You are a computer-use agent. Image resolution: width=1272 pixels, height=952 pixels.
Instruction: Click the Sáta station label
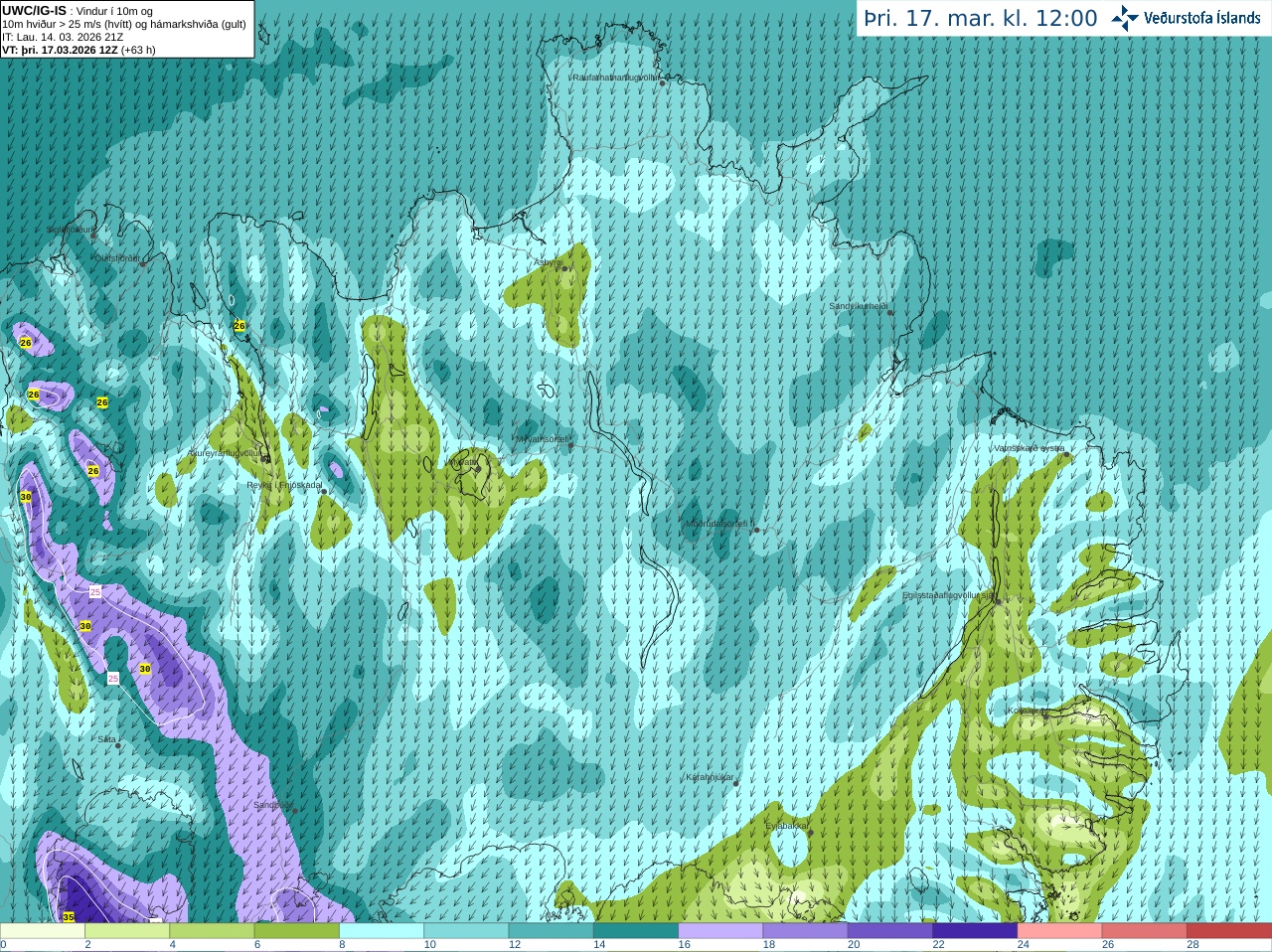point(106,739)
